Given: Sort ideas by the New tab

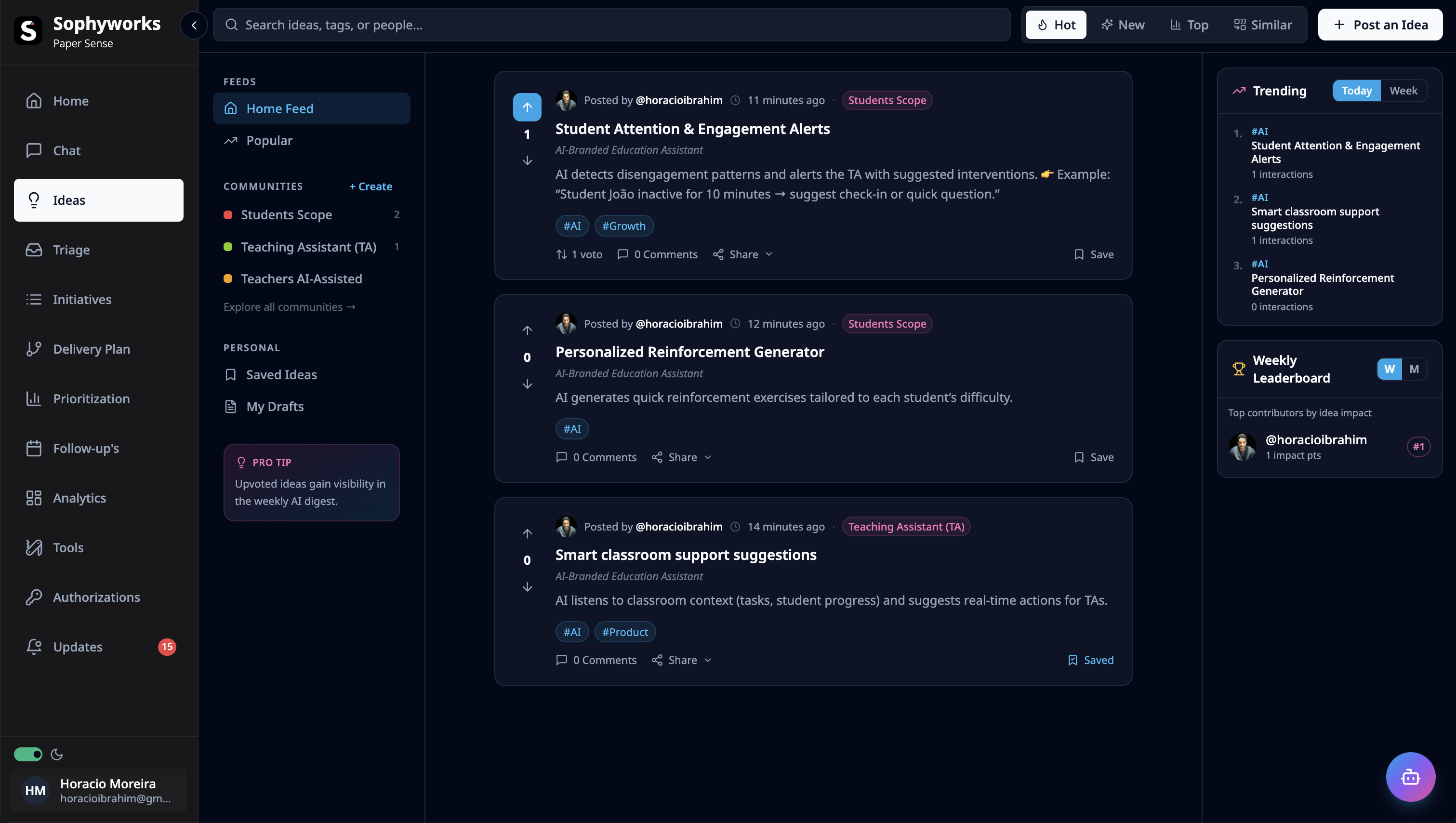Looking at the screenshot, I should [x=1123, y=25].
